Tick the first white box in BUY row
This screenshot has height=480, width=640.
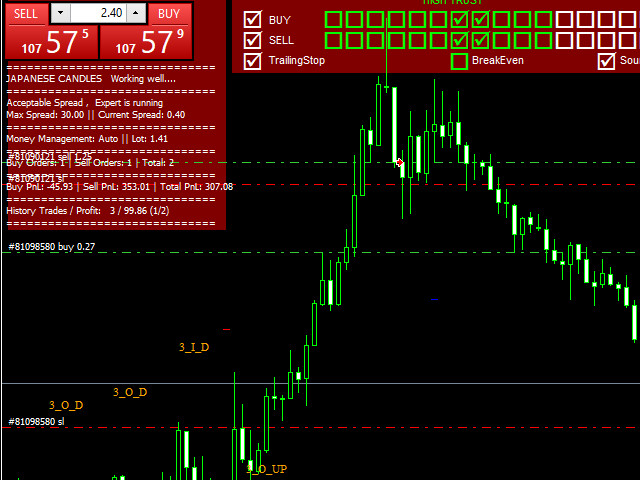click(564, 20)
